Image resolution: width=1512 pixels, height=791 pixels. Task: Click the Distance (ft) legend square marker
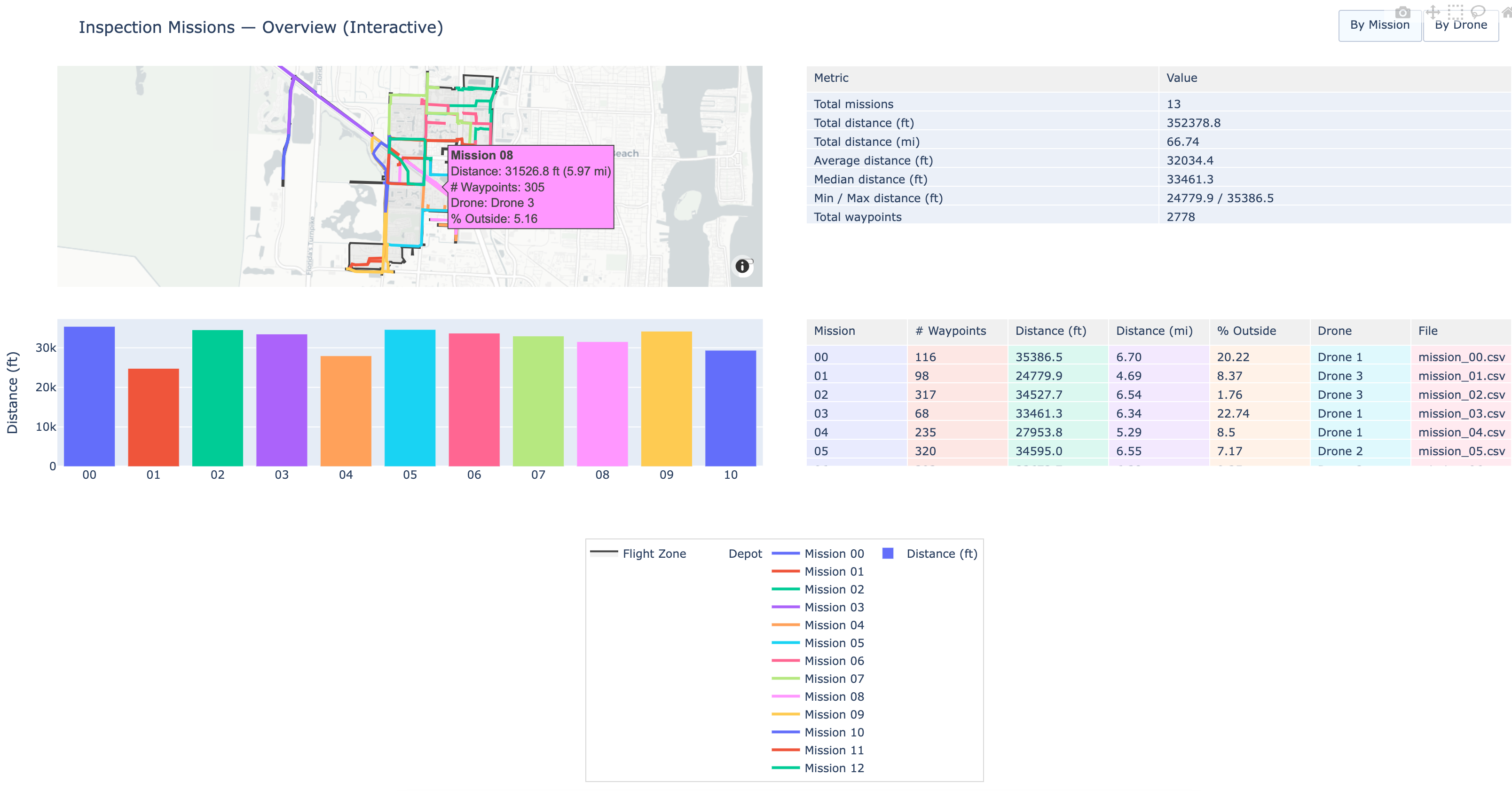[888, 553]
